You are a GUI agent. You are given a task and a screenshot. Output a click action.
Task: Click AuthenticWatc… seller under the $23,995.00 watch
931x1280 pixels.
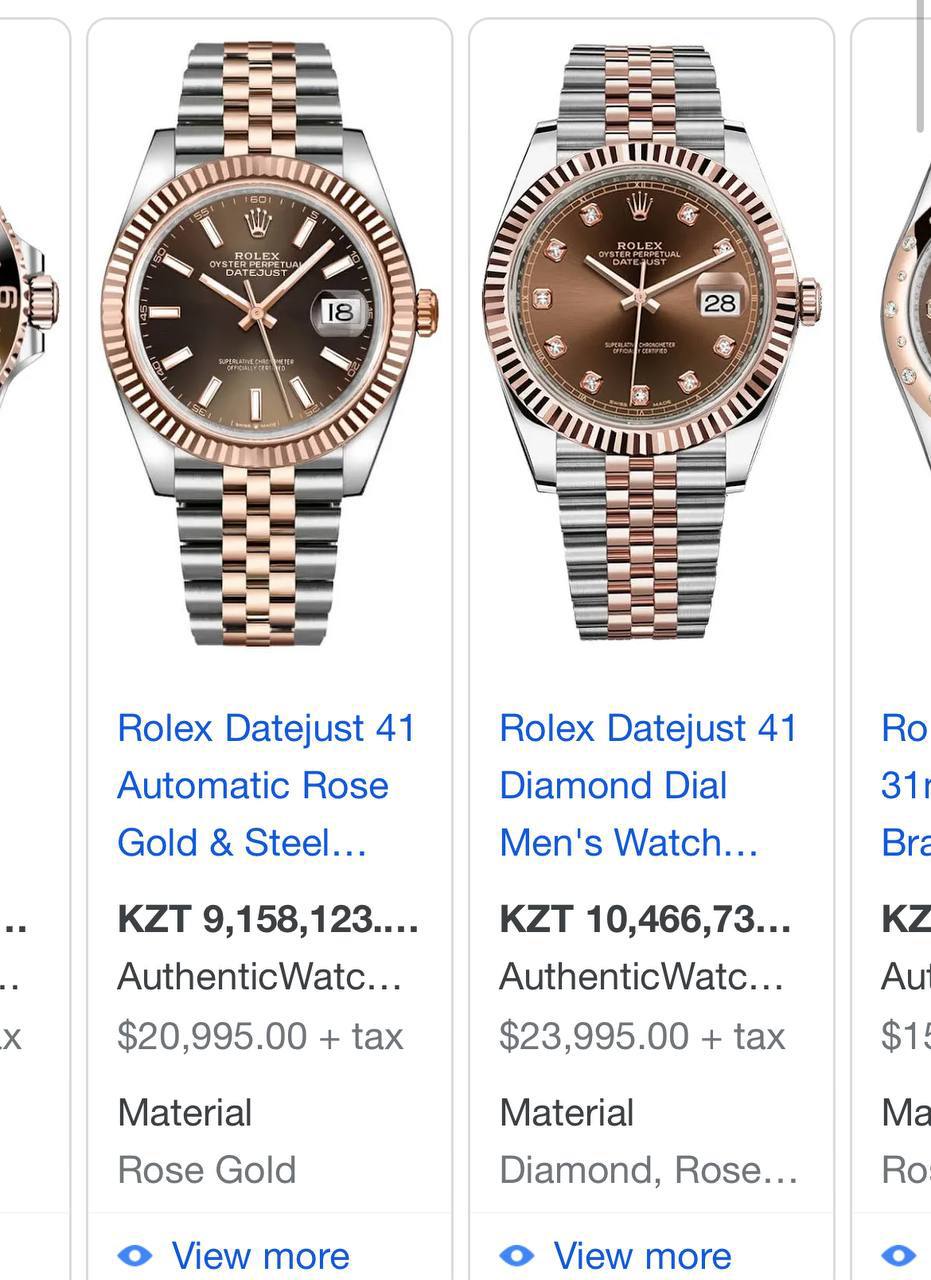641,976
